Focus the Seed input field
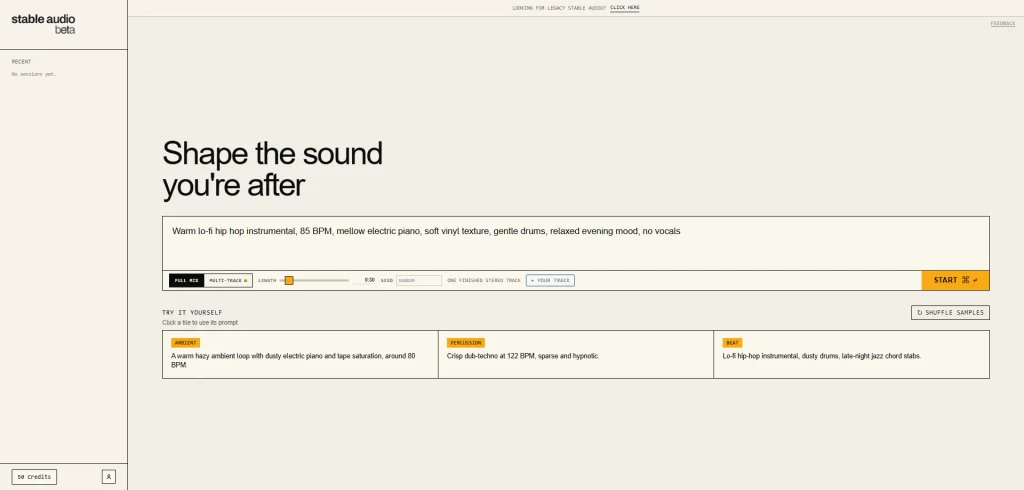The image size is (1024, 490). click(x=419, y=280)
